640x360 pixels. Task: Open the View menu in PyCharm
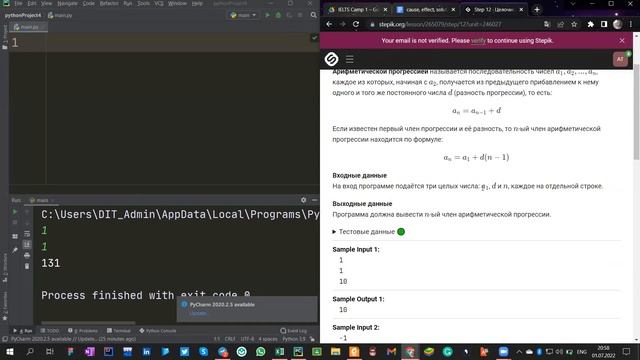click(x=46, y=3)
